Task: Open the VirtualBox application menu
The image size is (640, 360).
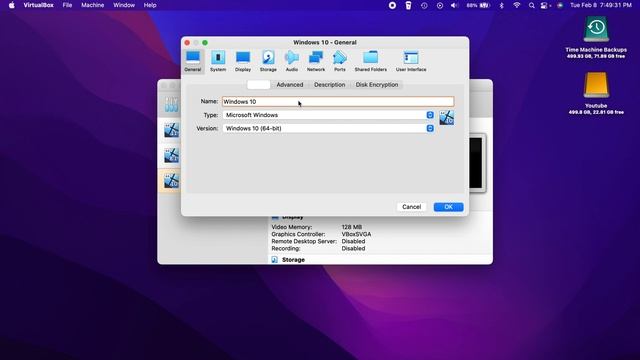Action: pyautogui.click(x=38, y=5)
